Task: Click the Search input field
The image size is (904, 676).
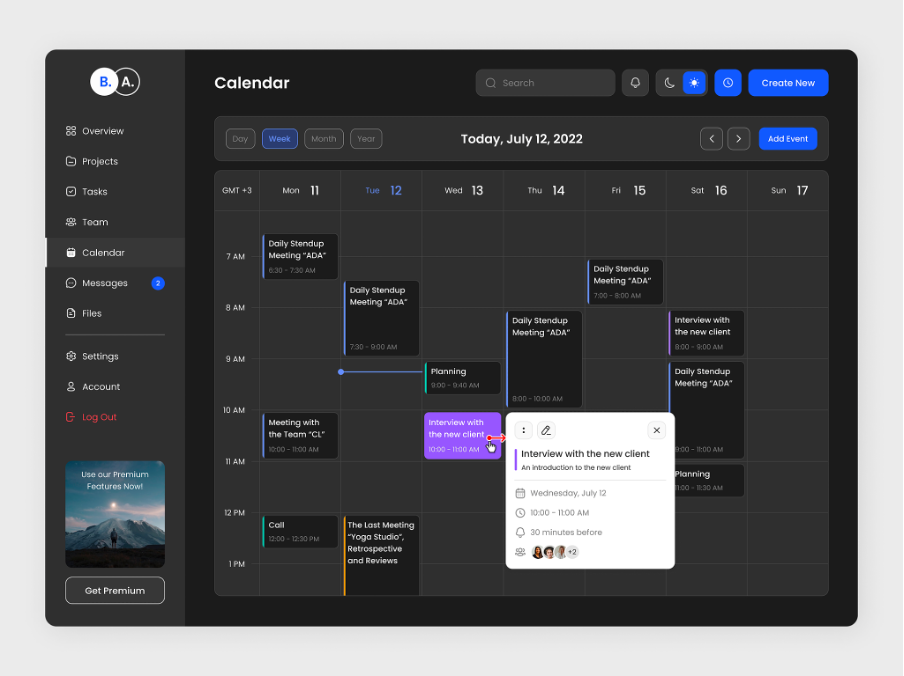Action: (545, 82)
